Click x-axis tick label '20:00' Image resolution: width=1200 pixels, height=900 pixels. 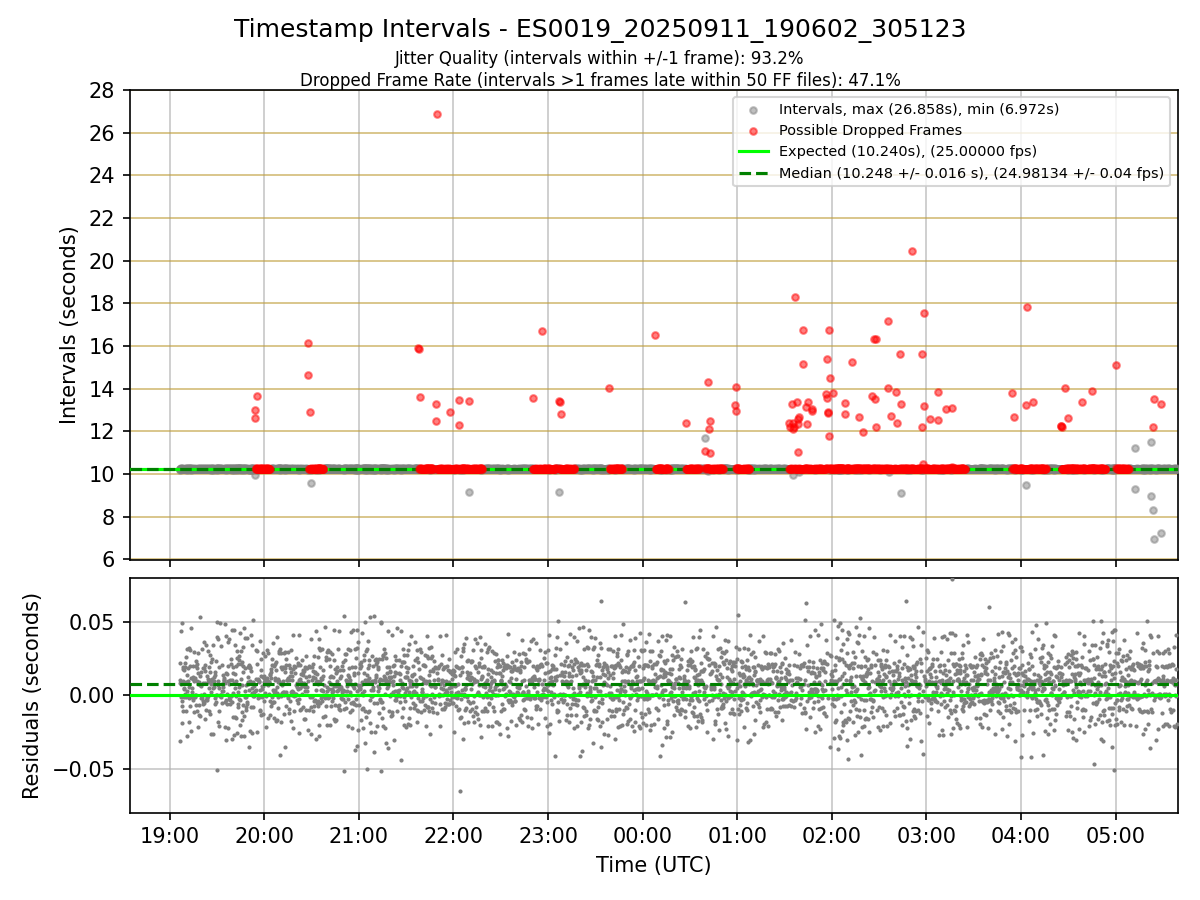tap(264, 835)
